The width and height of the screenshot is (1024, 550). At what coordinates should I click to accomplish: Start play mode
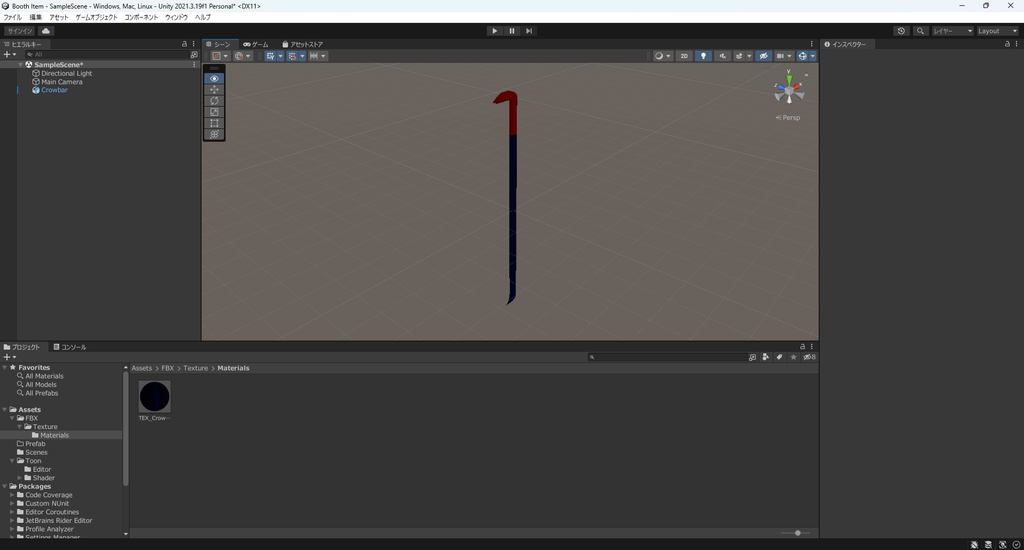tap(494, 31)
